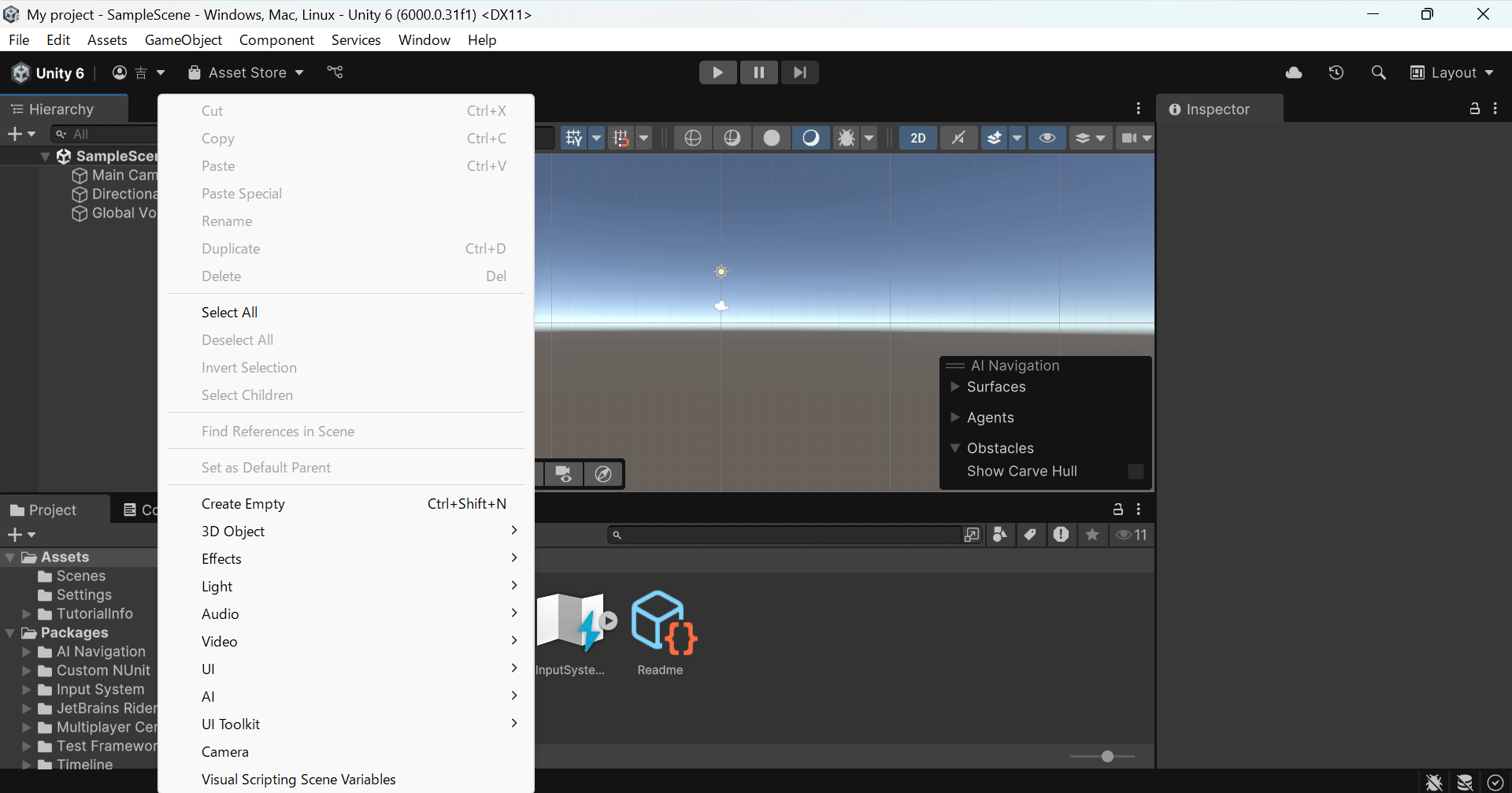Click the Hierarchy search field
The image size is (1512, 793).
pos(105,134)
